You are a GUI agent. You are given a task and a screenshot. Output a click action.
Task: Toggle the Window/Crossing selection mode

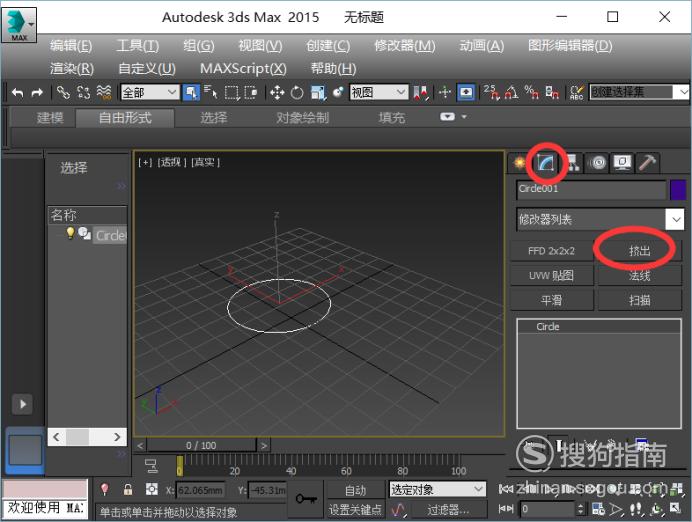point(251,93)
